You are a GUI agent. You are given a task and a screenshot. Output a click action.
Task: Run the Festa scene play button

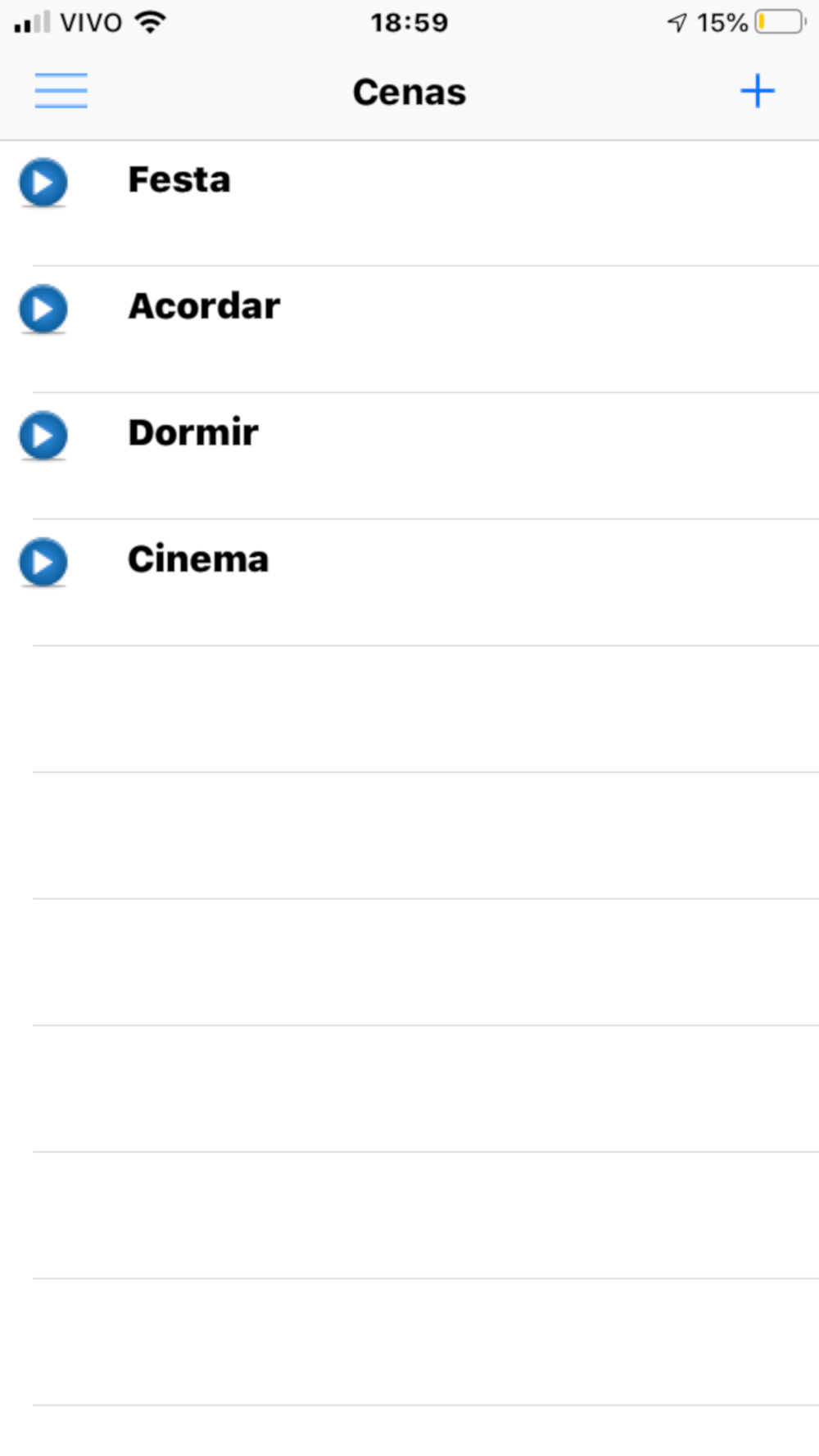pyautogui.click(x=43, y=182)
